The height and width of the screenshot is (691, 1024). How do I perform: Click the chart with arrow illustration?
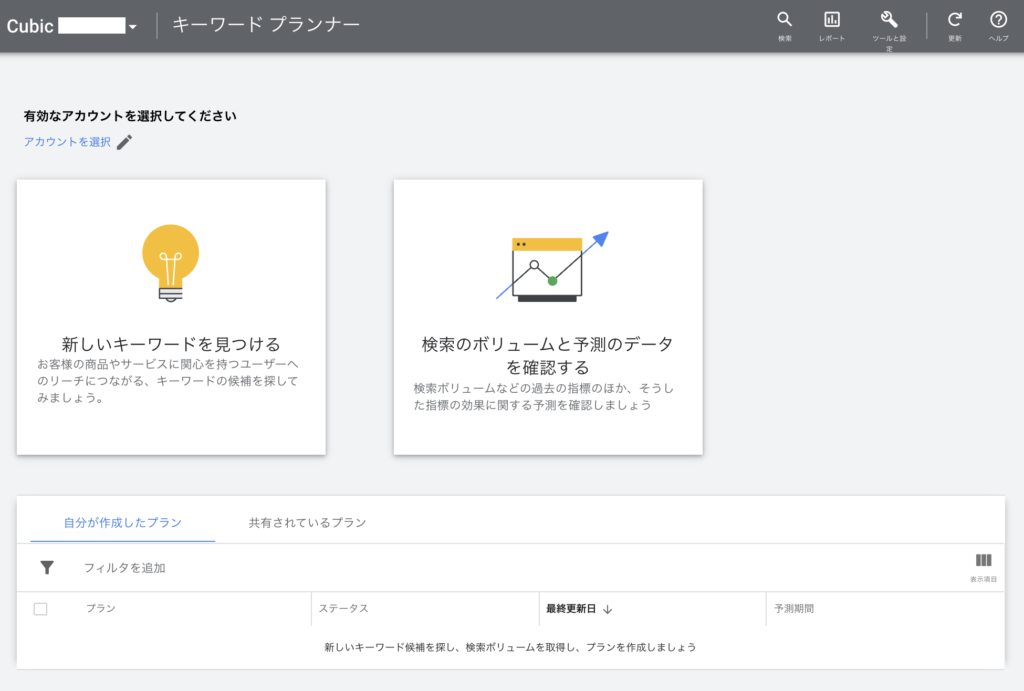(551, 267)
